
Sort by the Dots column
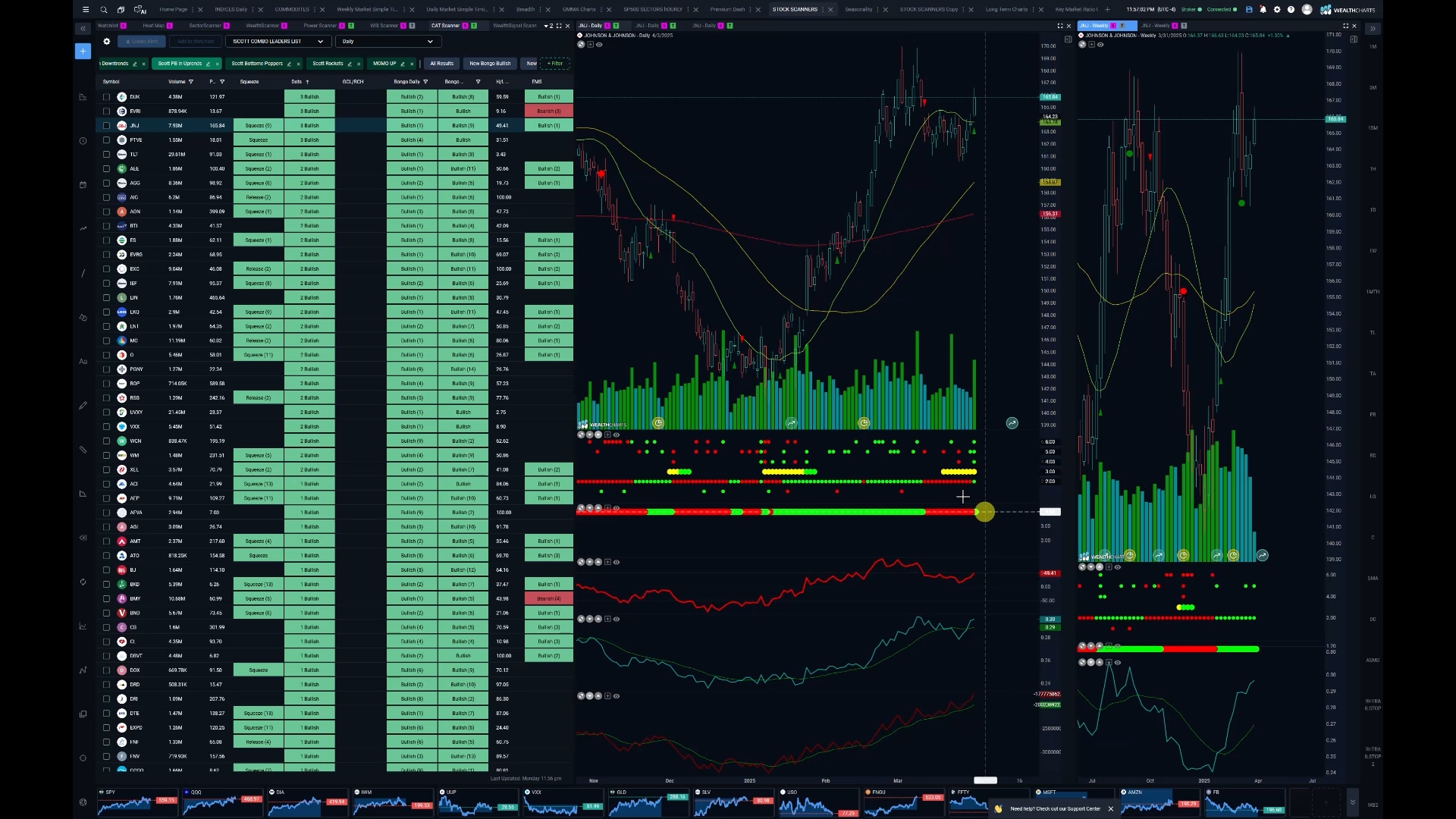[x=300, y=82]
